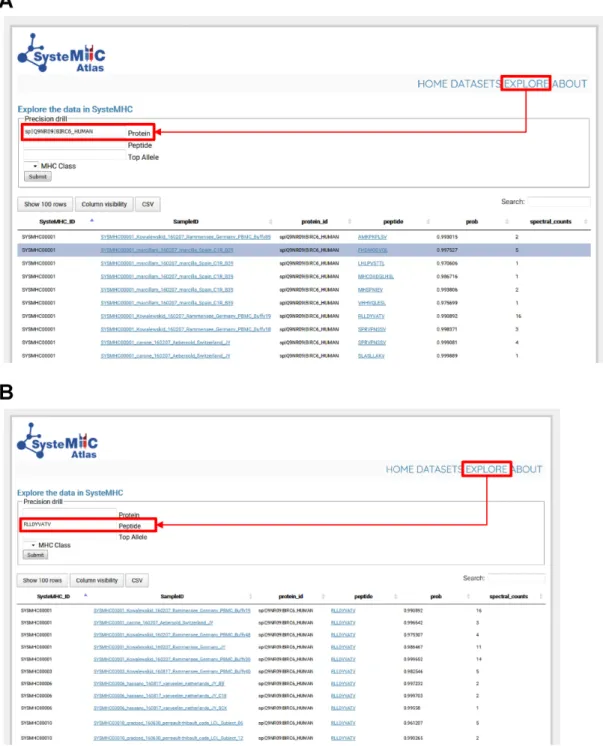Click prob value 0.961207 in panel B

[413, 723]
